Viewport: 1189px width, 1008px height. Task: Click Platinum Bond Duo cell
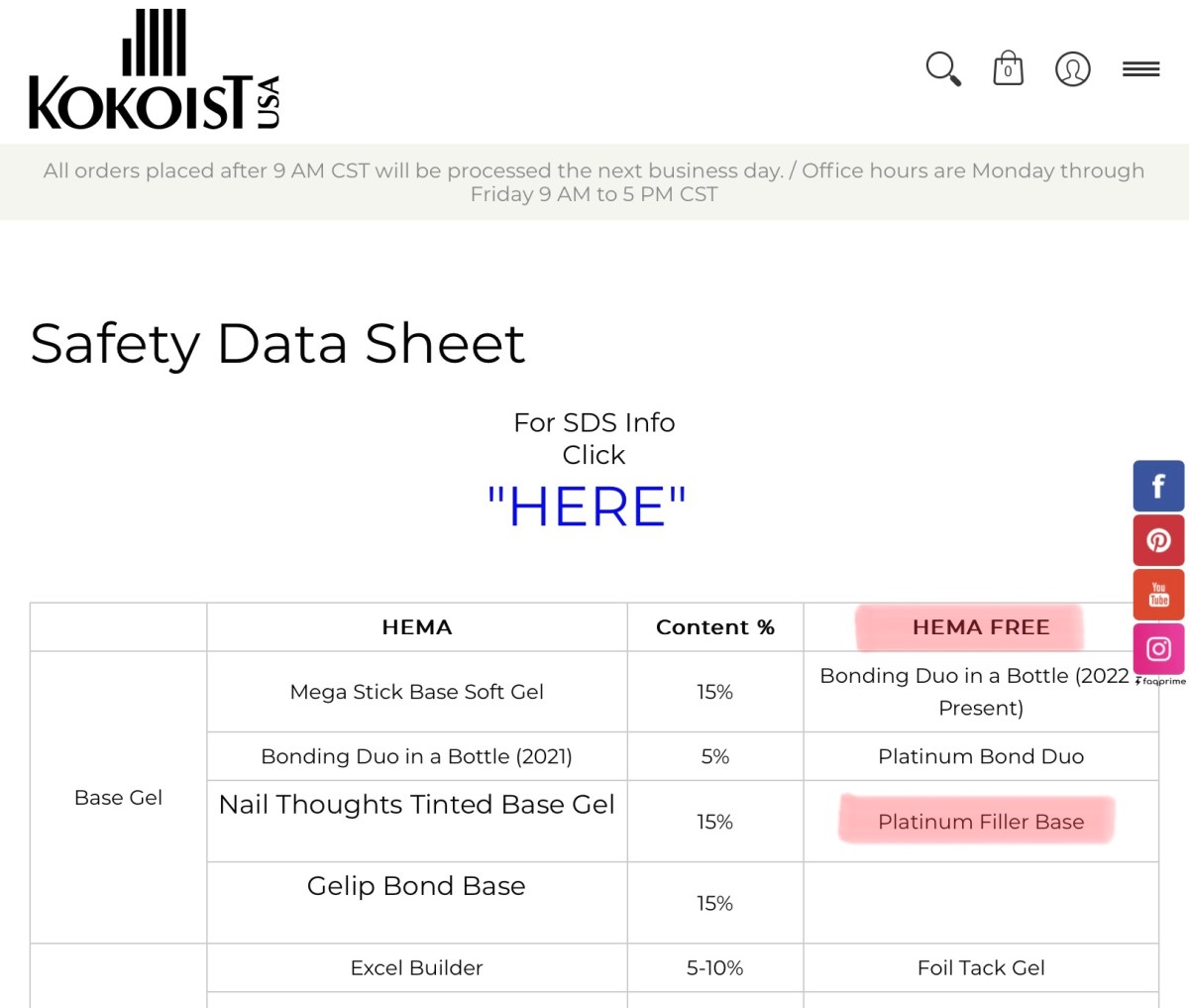(x=980, y=756)
